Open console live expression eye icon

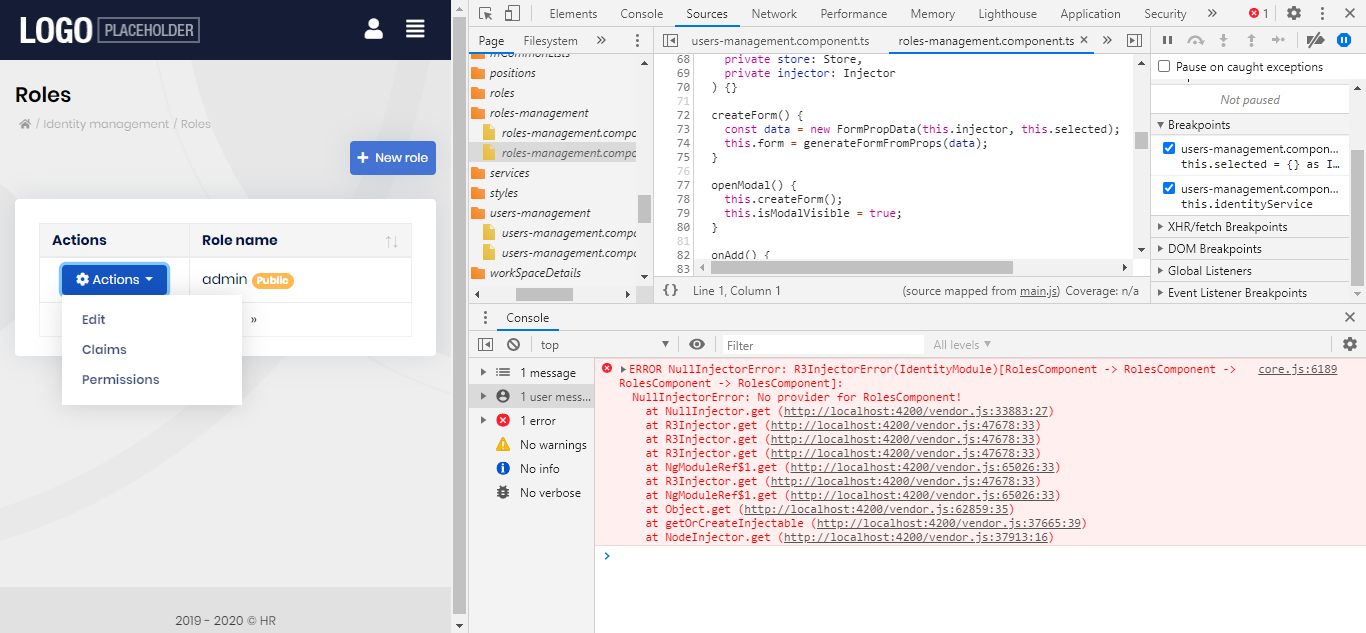click(697, 344)
